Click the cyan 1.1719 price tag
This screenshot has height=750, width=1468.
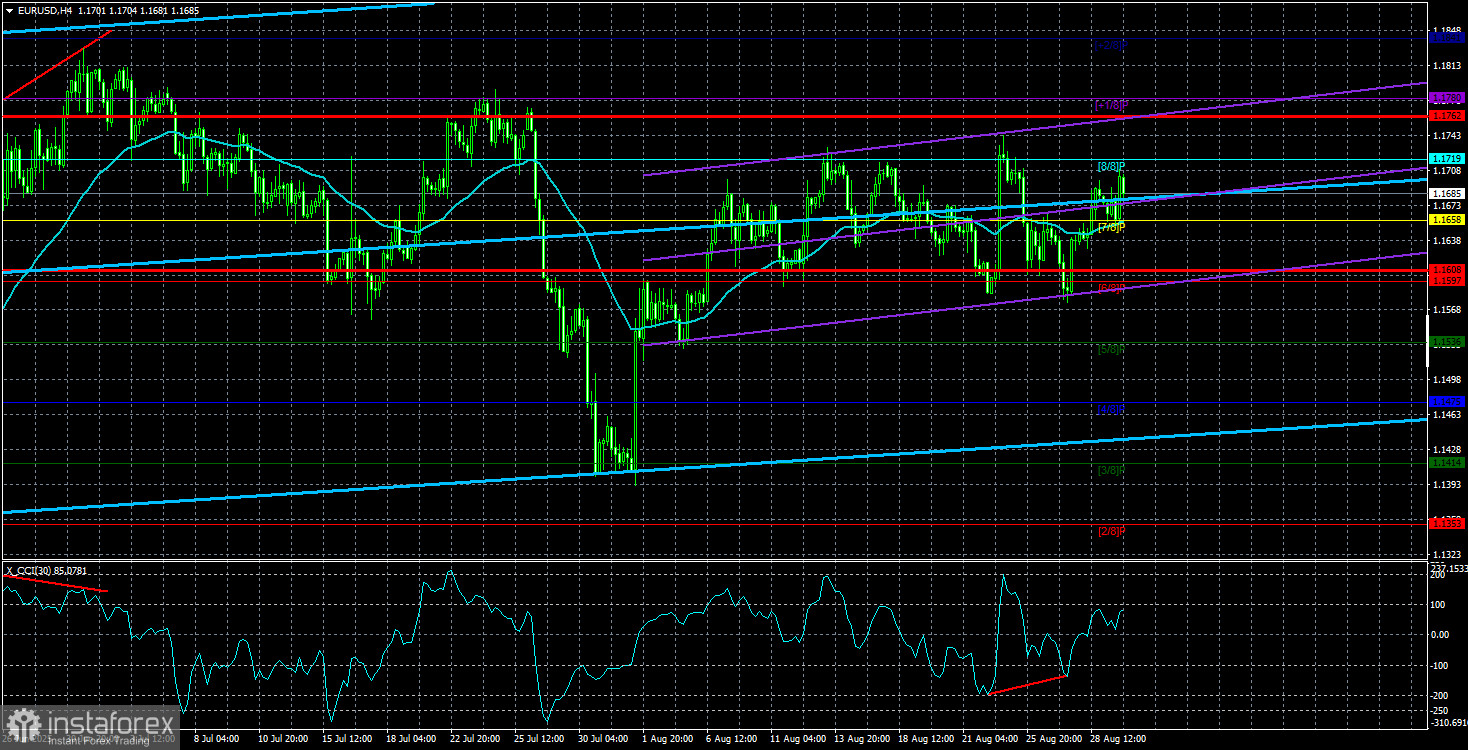pos(1447,159)
